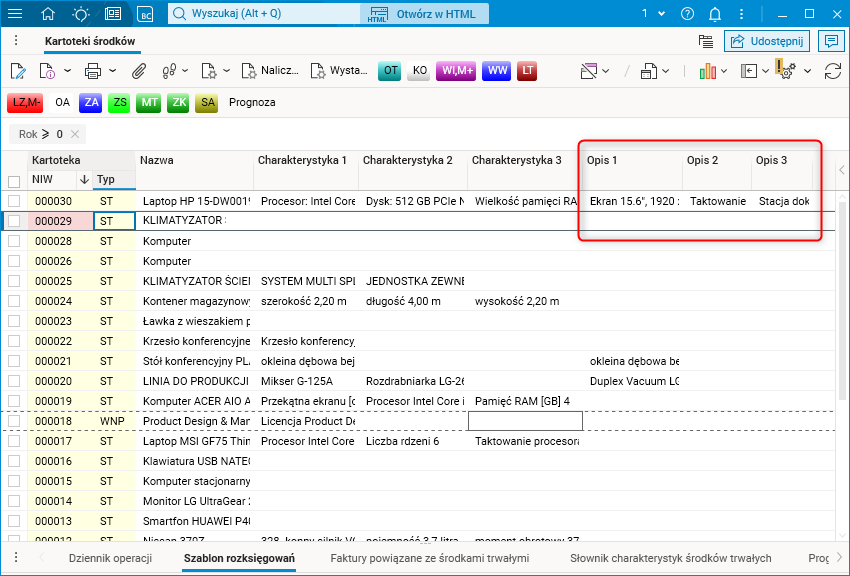Screen dimensions: 850x576
Task: Toggle the brightness theme icon
Action: (x=81, y=14)
